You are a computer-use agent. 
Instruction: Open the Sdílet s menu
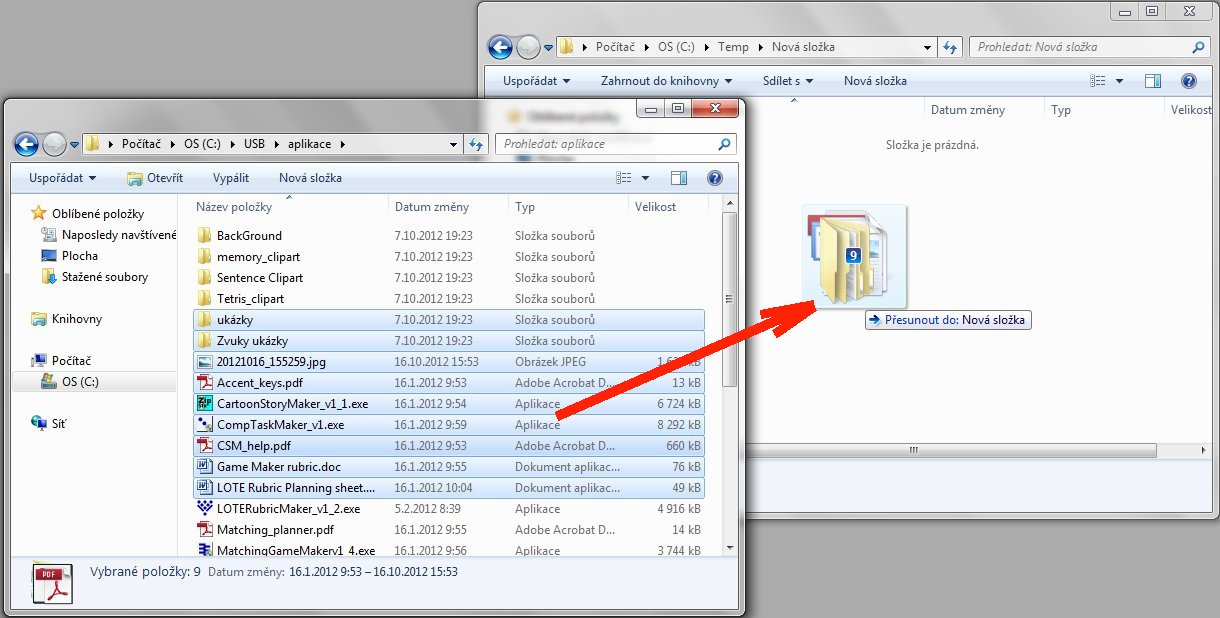787,81
